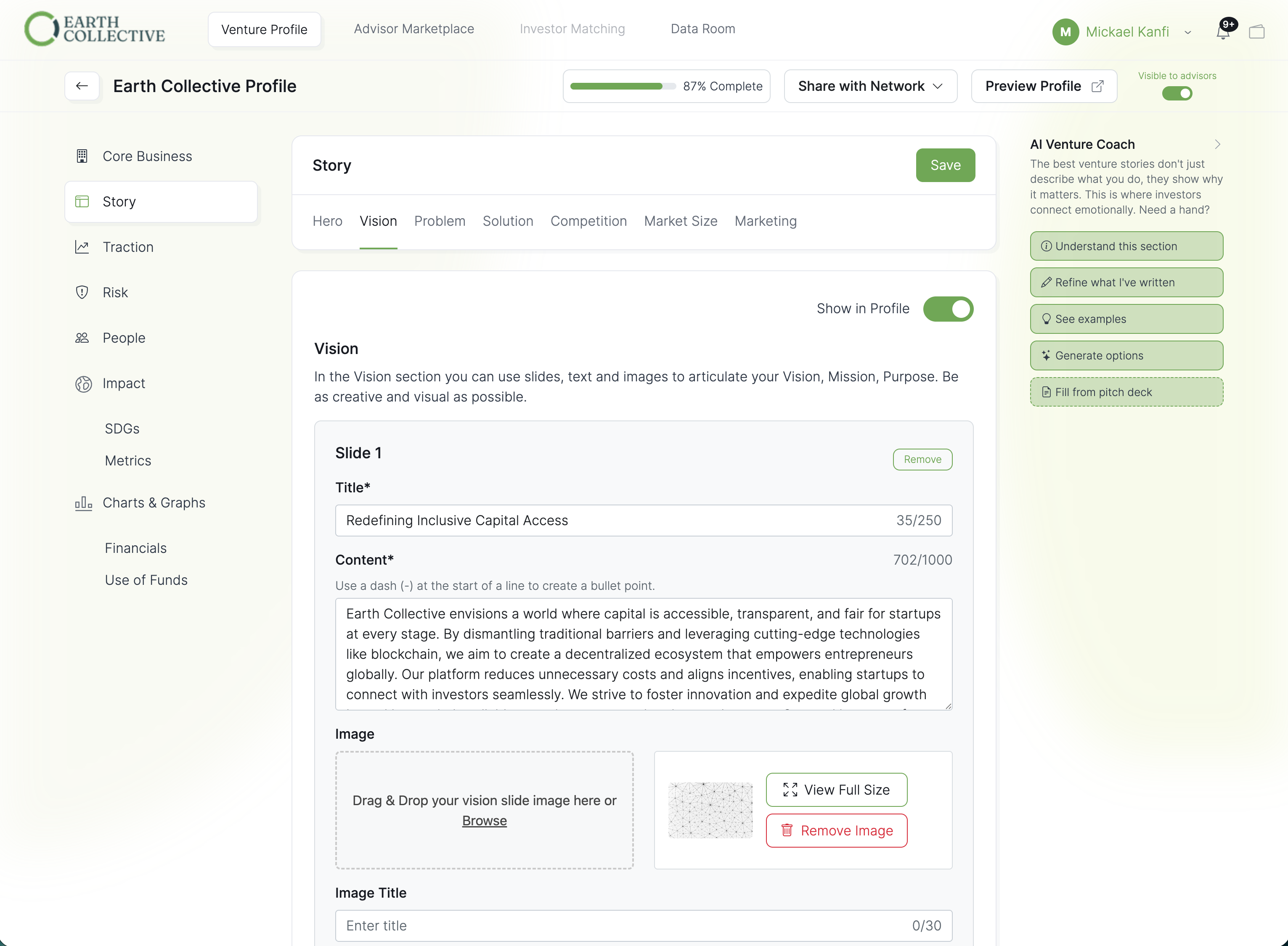
Task: Save the Story section
Action: (945, 165)
